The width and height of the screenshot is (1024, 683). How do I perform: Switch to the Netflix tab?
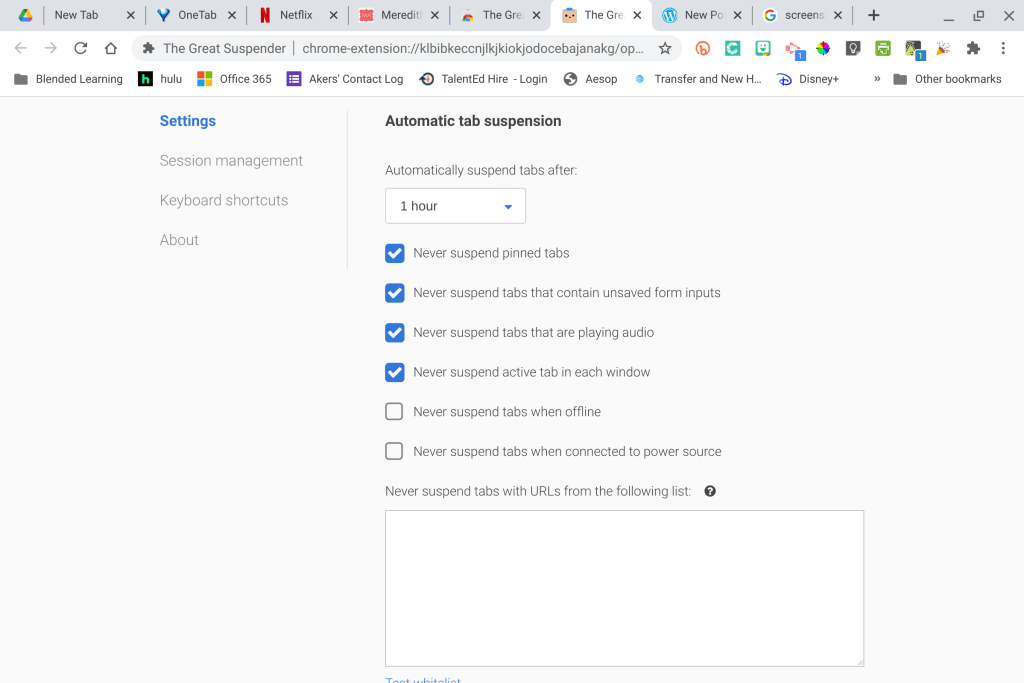(296, 15)
